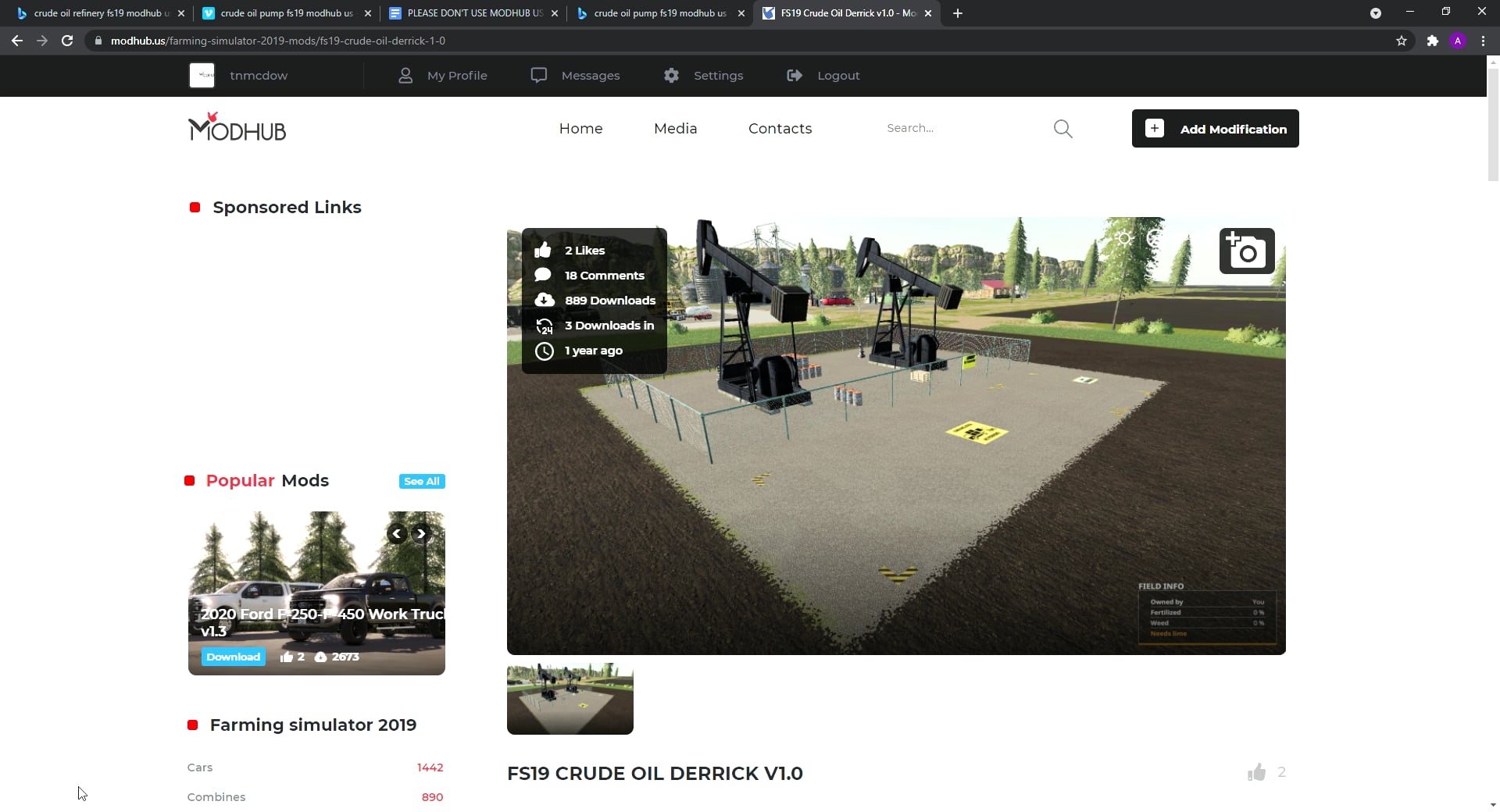Click the search magnifier icon
Screen dimensions: 1500x812
(1062, 129)
